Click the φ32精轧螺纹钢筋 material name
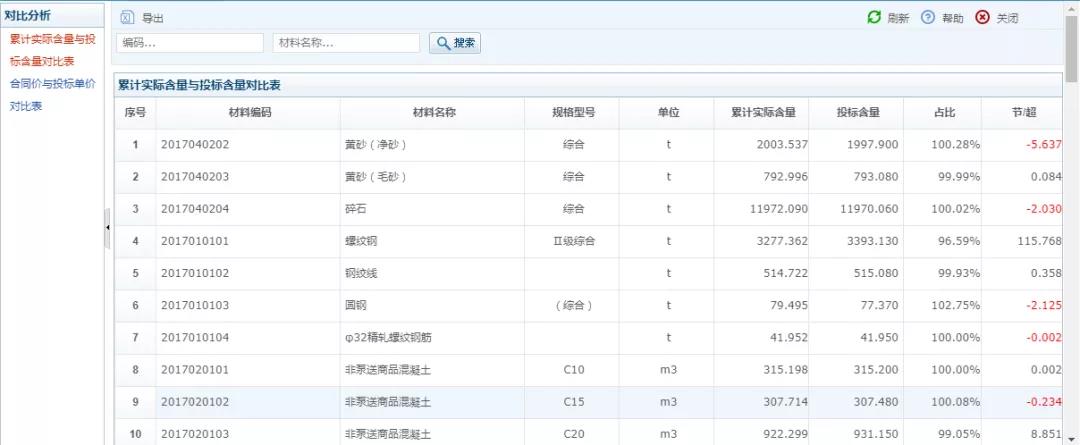The height and width of the screenshot is (445, 1080). (388, 338)
